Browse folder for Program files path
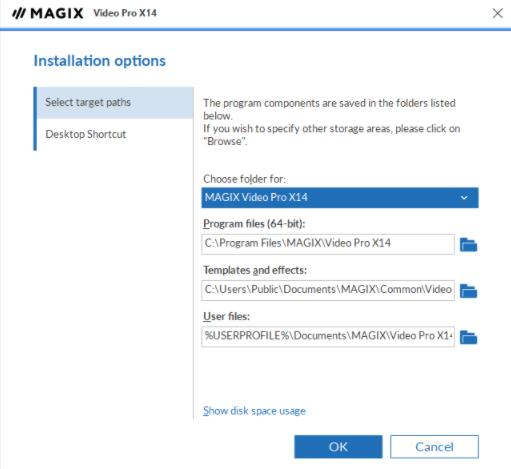The image size is (511, 469). (468, 245)
